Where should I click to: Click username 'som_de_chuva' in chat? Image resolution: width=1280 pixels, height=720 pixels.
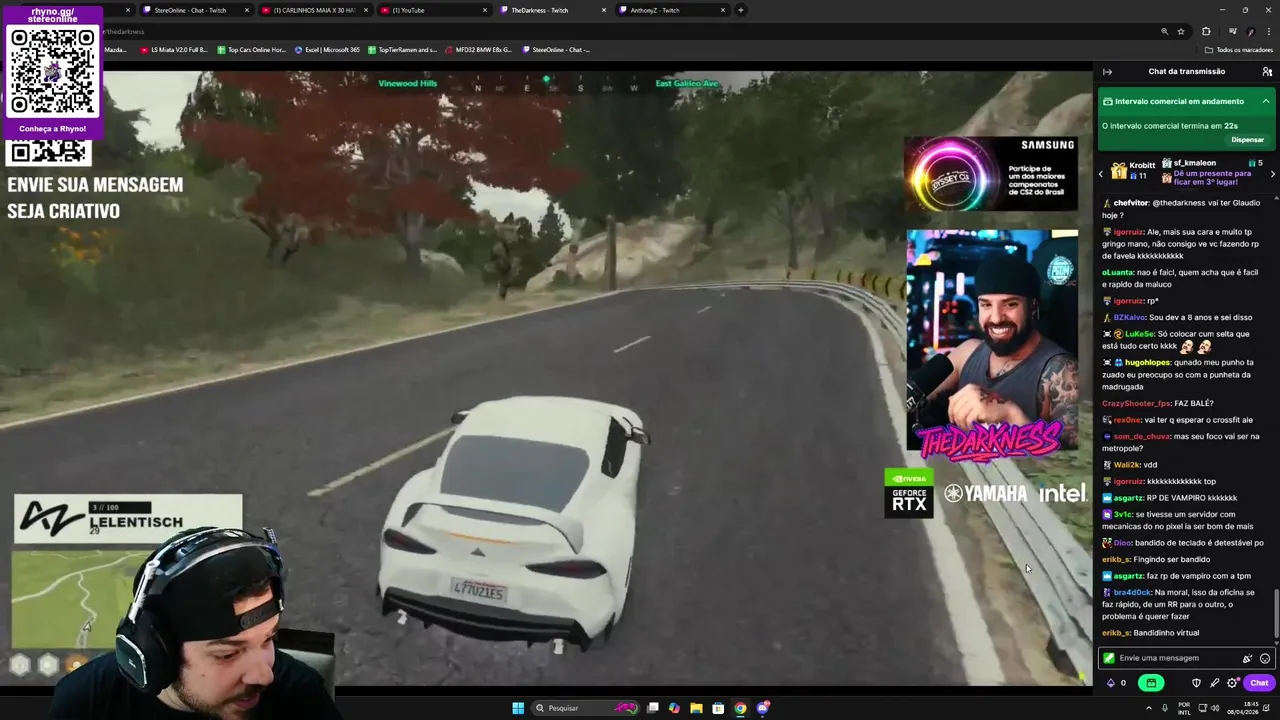(1140, 436)
